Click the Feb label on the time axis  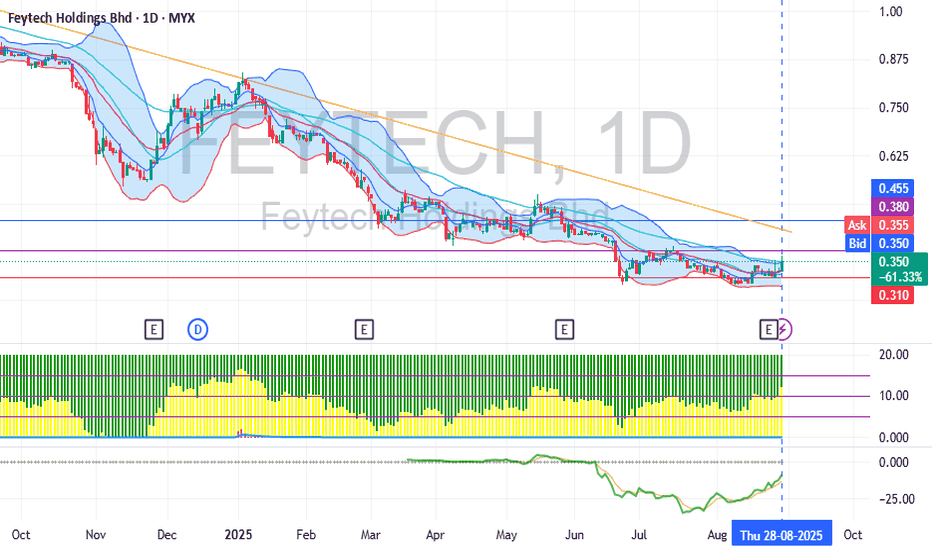306,535
